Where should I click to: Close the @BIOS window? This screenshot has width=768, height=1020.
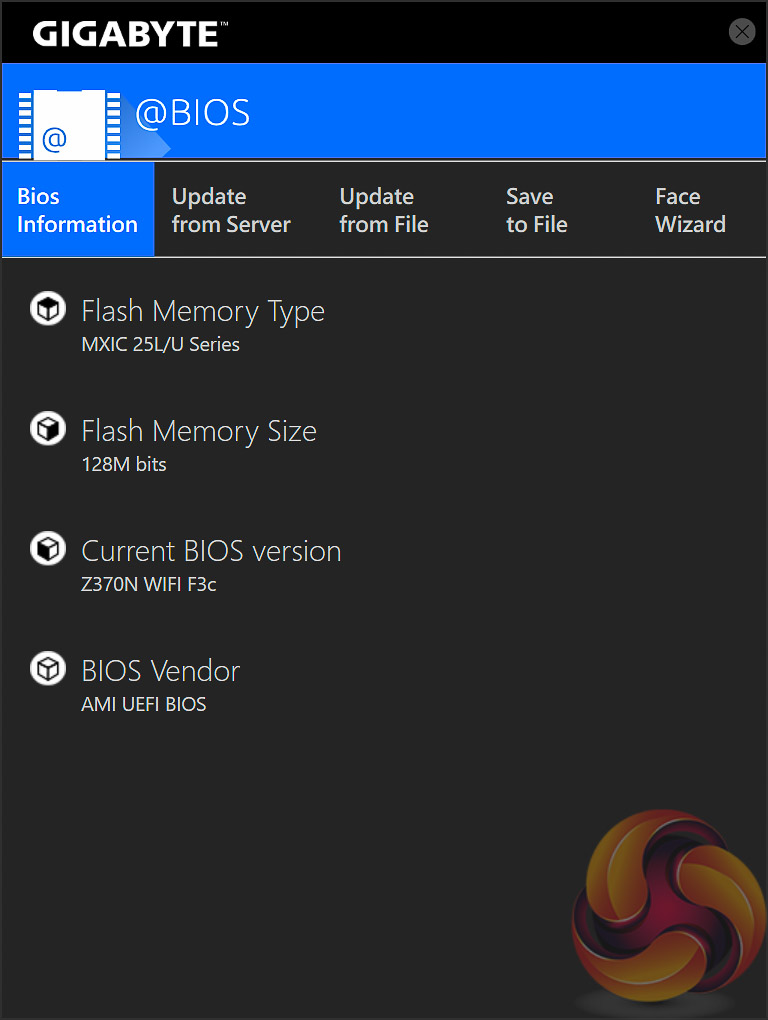click(x=742, y=32)
